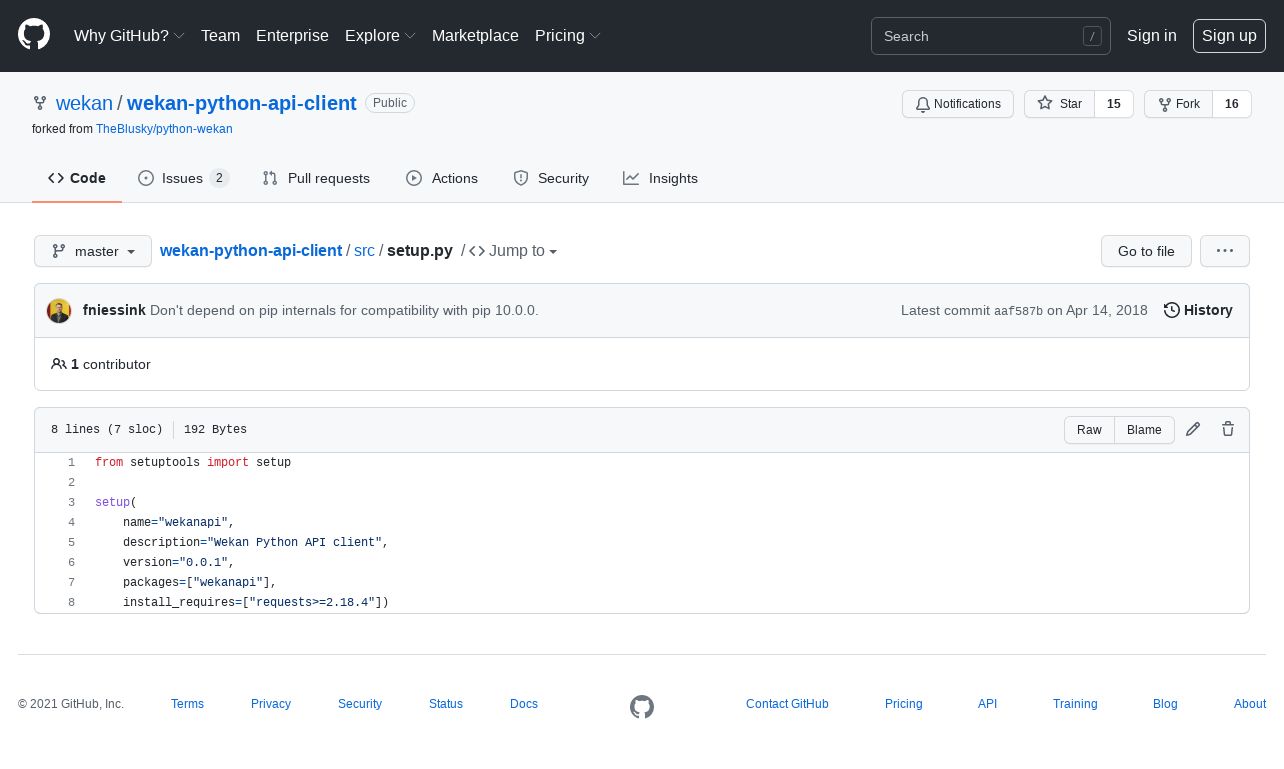This screenshot has height=769, width=1284.
Task: Open the Insights tab
Action: coord(660,178)
